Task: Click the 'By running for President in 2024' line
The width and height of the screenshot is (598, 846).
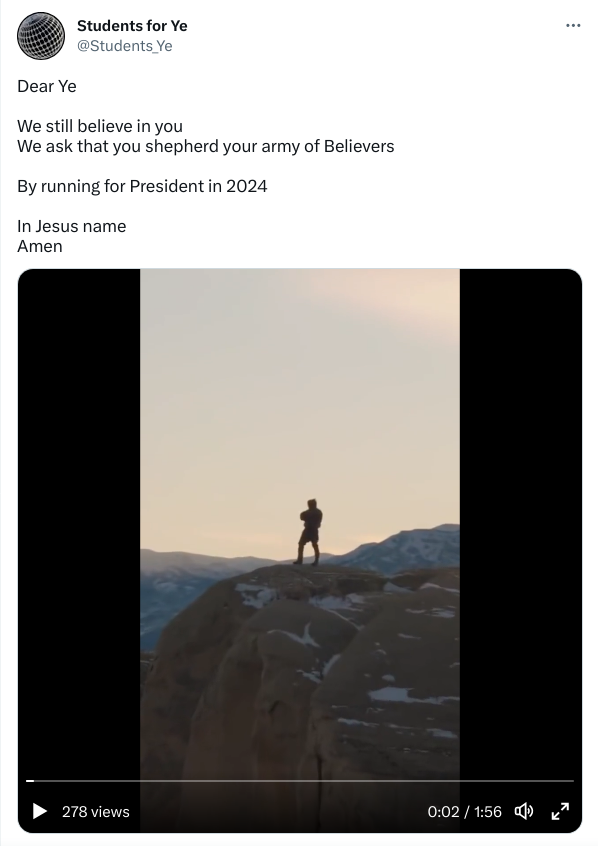Action: 142,186
